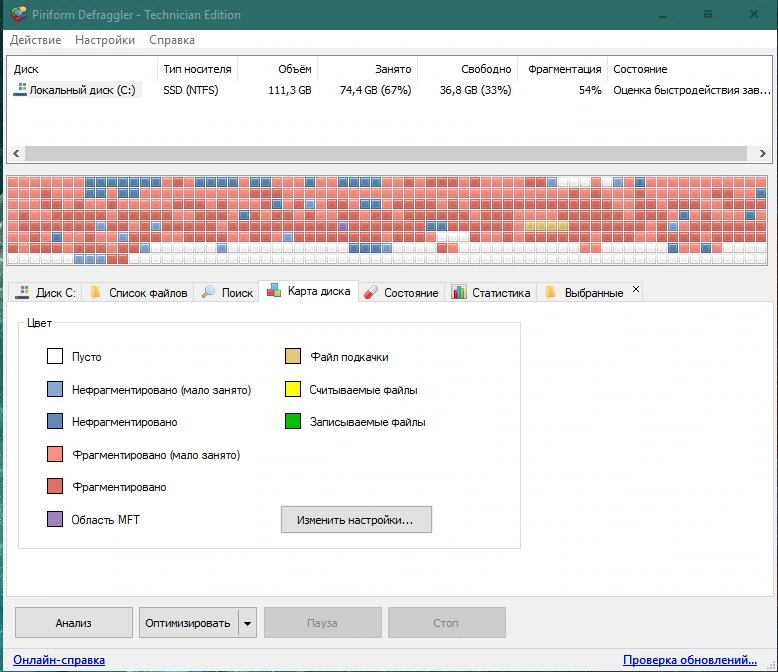Click the 36,8 GB (33%) free value
Image resolution: width=778 pixels, height=672 pixels.
click(475, 90)
